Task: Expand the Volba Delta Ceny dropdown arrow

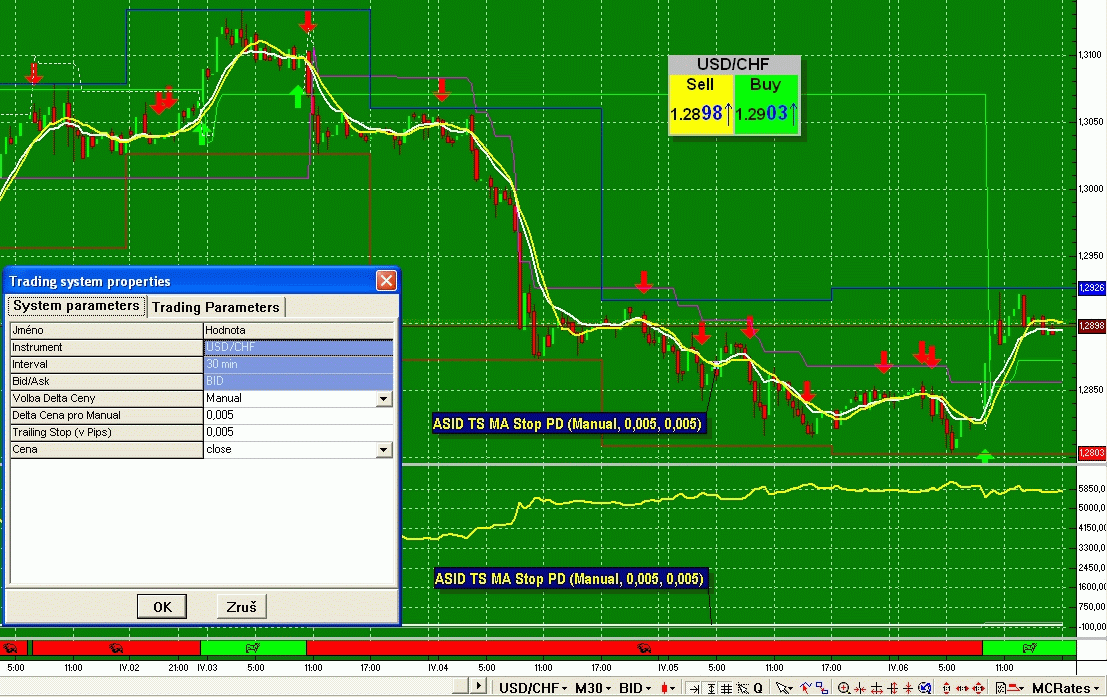Action: [382, 398]
